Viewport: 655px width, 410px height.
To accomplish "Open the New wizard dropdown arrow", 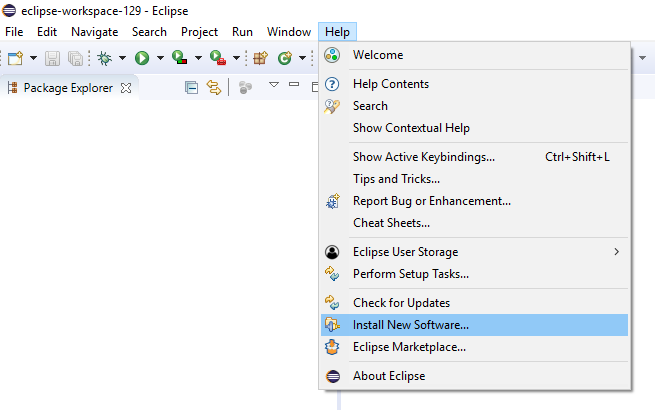I will pos(31,58).
